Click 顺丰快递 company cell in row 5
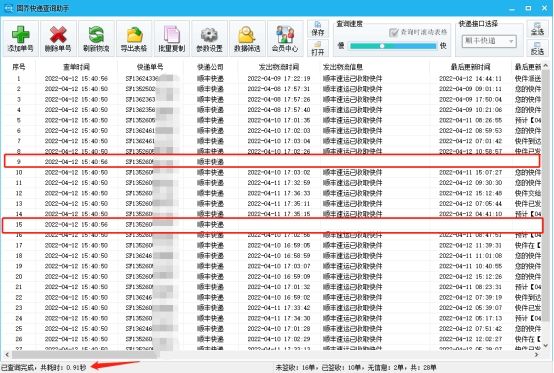 coord(210,120)
